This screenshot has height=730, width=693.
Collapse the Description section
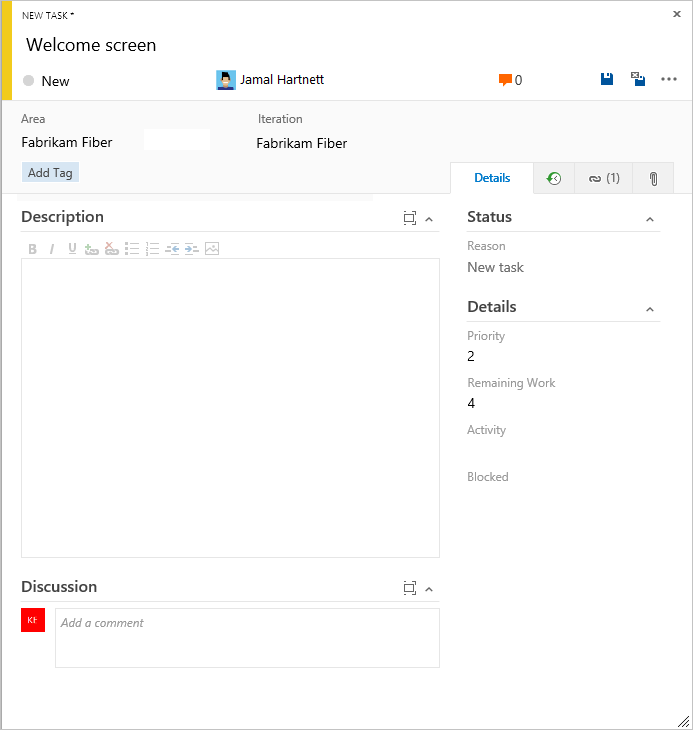(x=429, y=219)
